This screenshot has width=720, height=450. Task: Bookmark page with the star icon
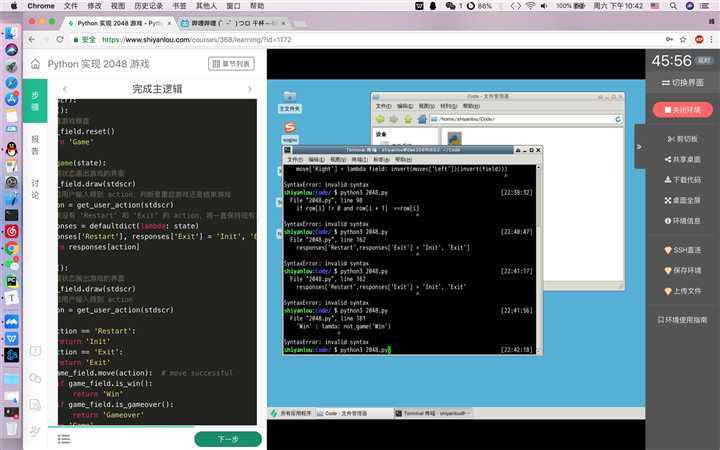pos(683,39)
